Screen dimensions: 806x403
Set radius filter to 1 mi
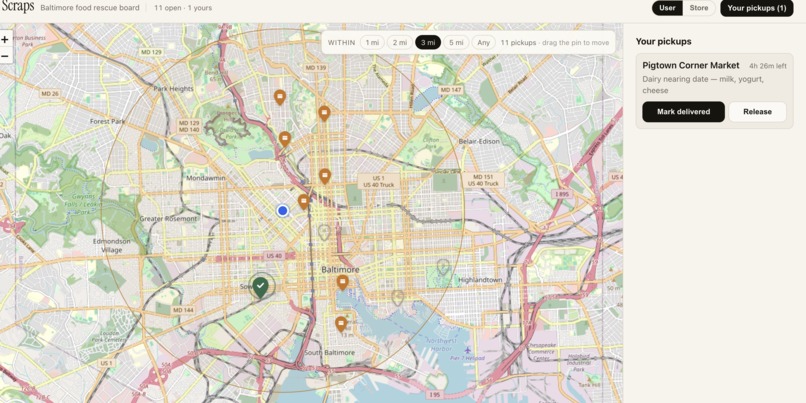click(372, 43)
